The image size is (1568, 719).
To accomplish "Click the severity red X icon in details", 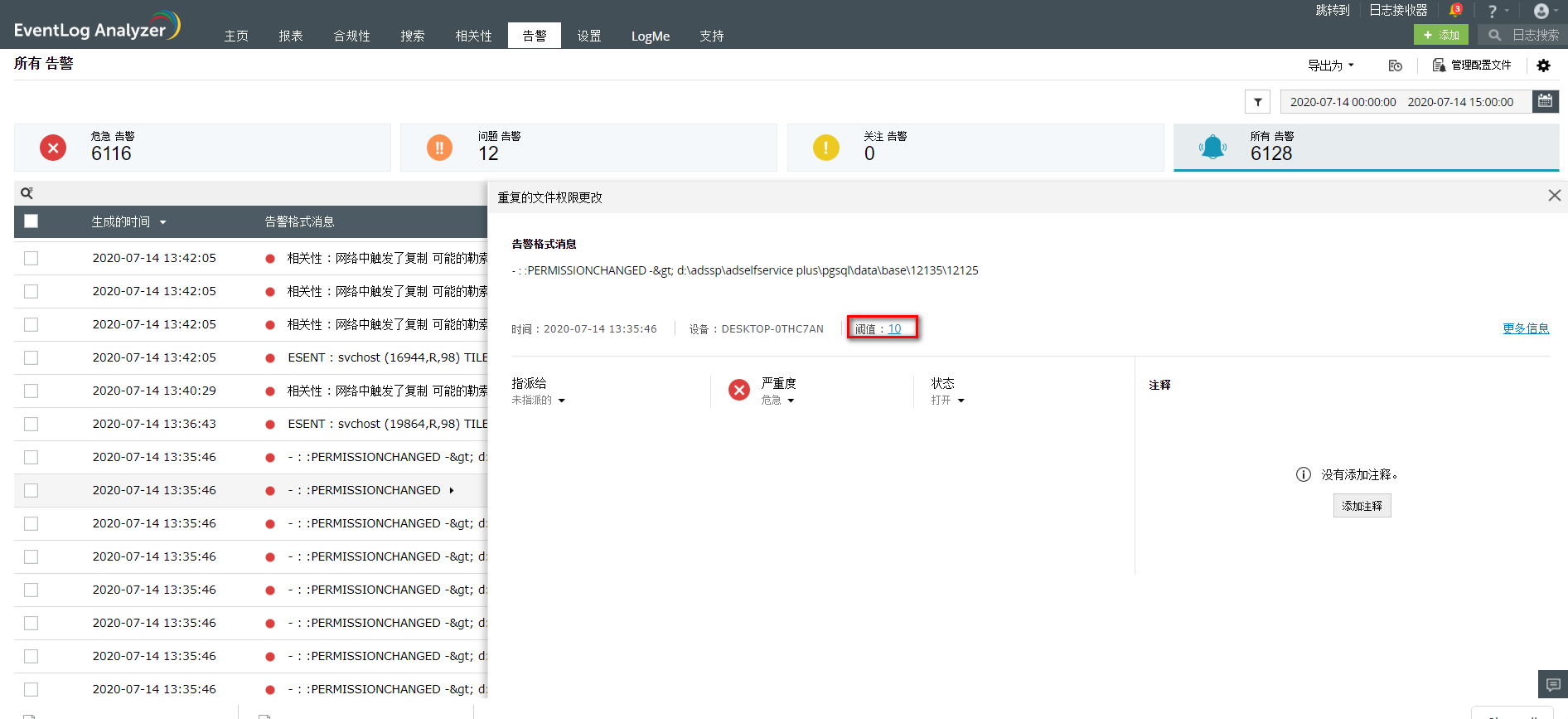I will point(739,390).
